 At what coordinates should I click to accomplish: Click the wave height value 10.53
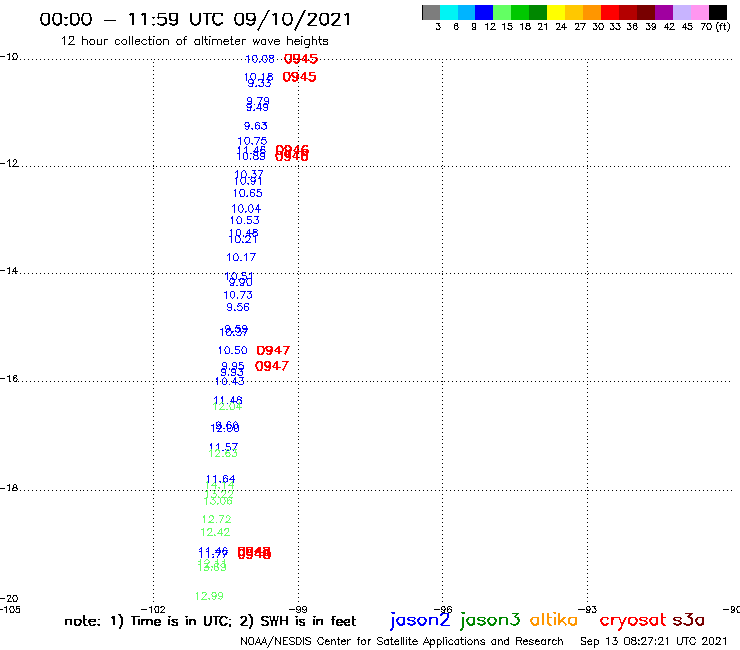pos(244,220)
